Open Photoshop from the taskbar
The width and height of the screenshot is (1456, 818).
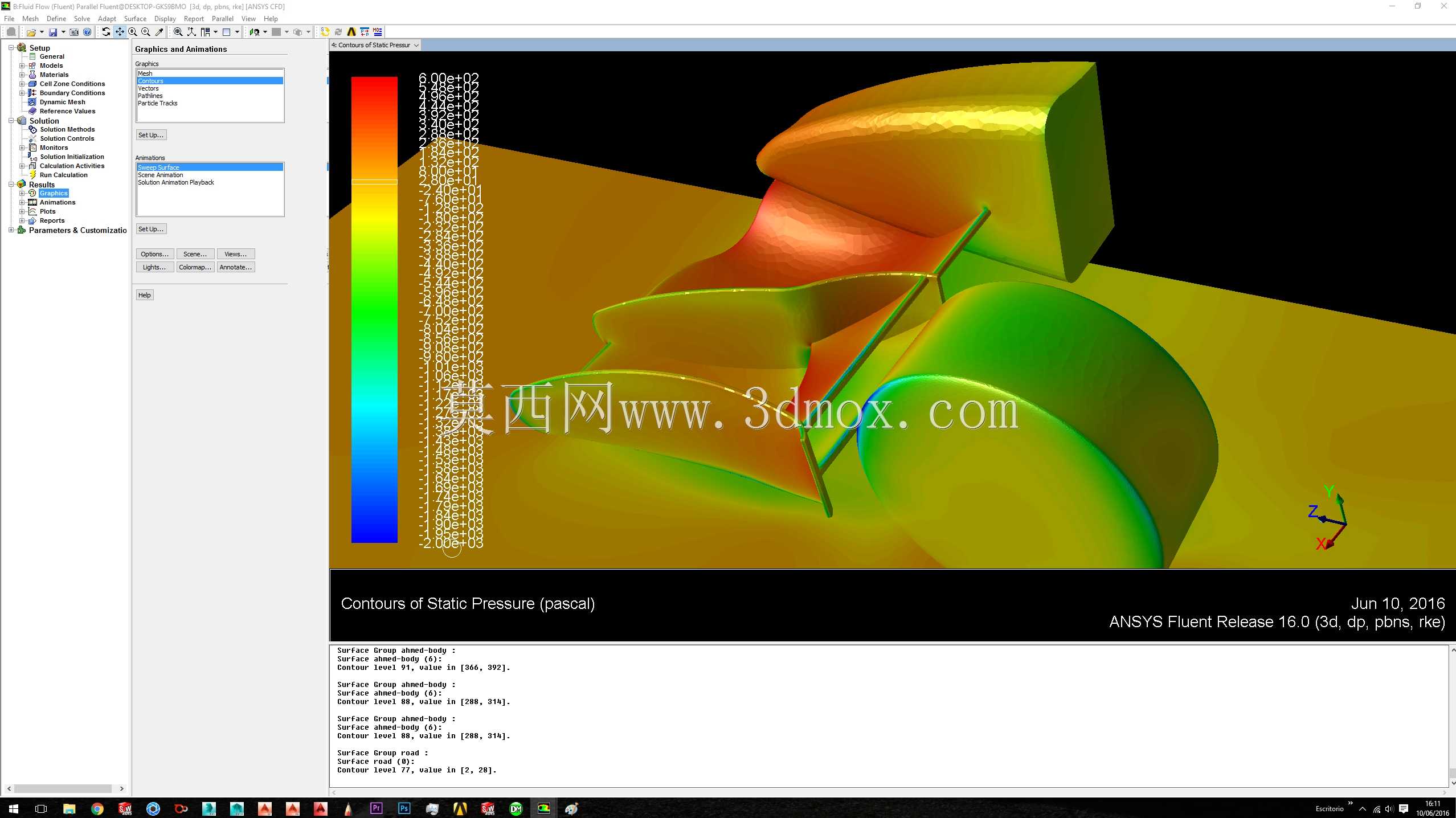404,808
